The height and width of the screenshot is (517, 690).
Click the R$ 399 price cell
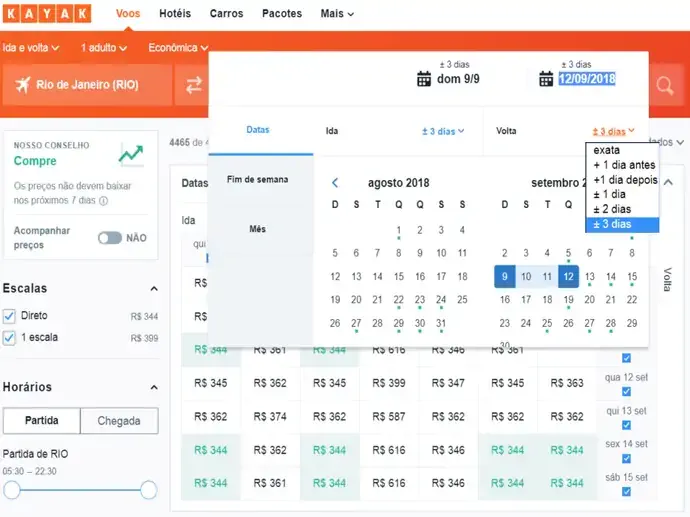coord(389,383)
